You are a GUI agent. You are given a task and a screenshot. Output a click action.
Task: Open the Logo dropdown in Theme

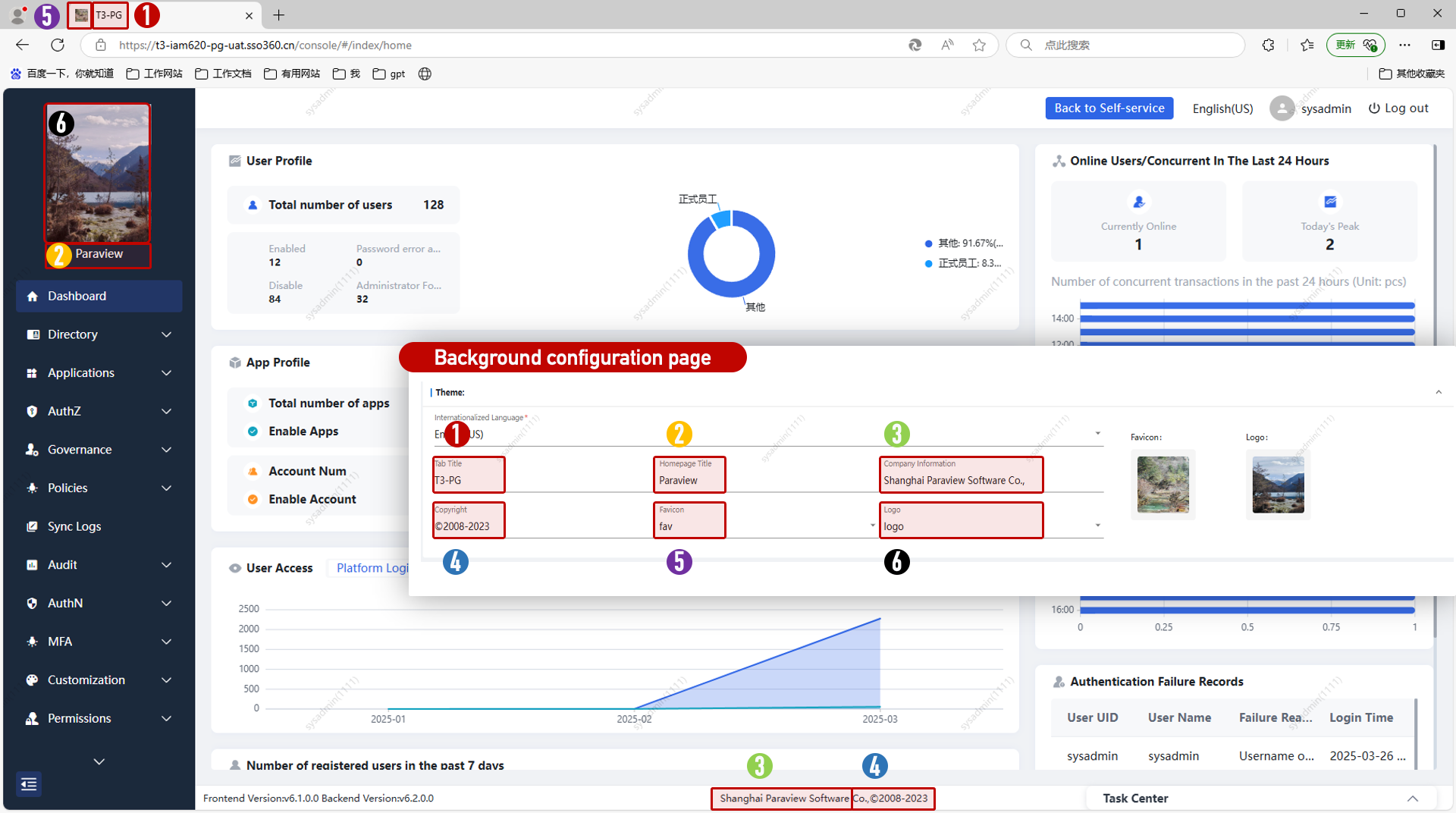(1097, 526)
